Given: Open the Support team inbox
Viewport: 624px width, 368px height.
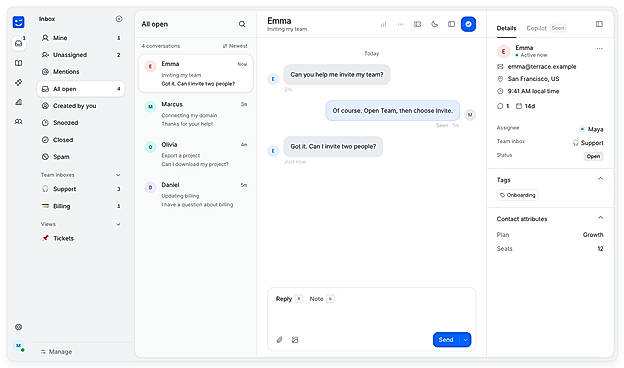Looking at the screenshot, I should point(81,189).
